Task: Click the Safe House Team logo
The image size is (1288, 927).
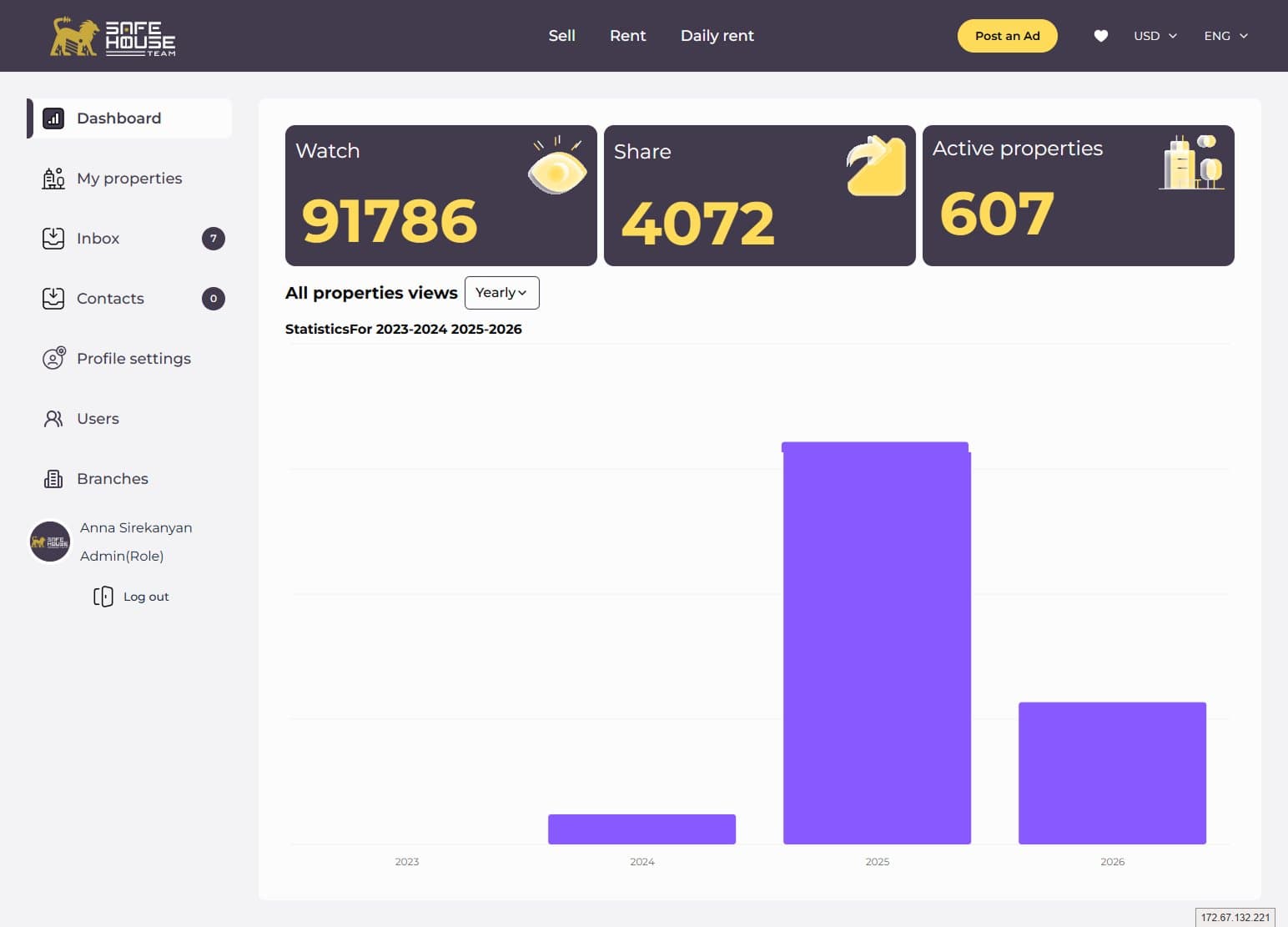Action: click(x=113, y=37)
